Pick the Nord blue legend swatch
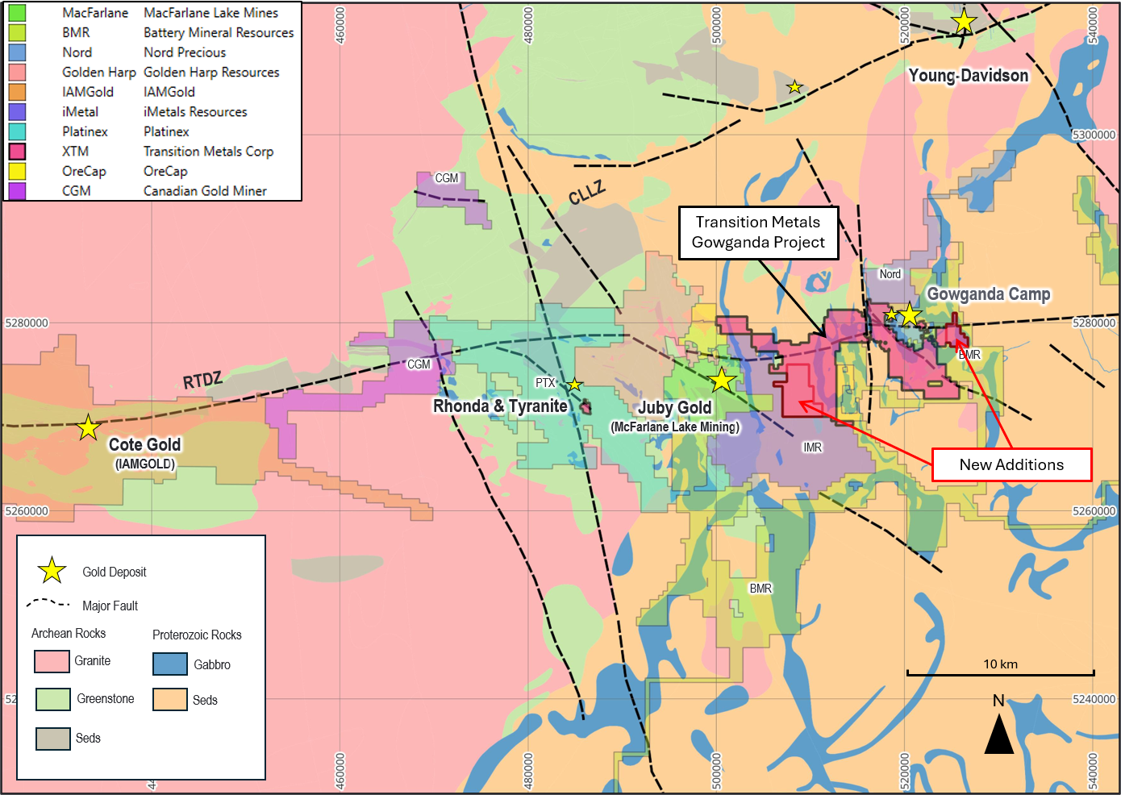Screen dimensions: 1121x795 point(17,52)
